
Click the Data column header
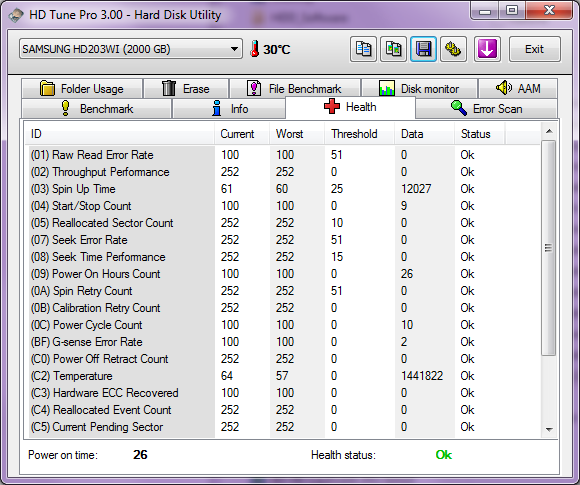pyautogui.click(x=425, y=134)
